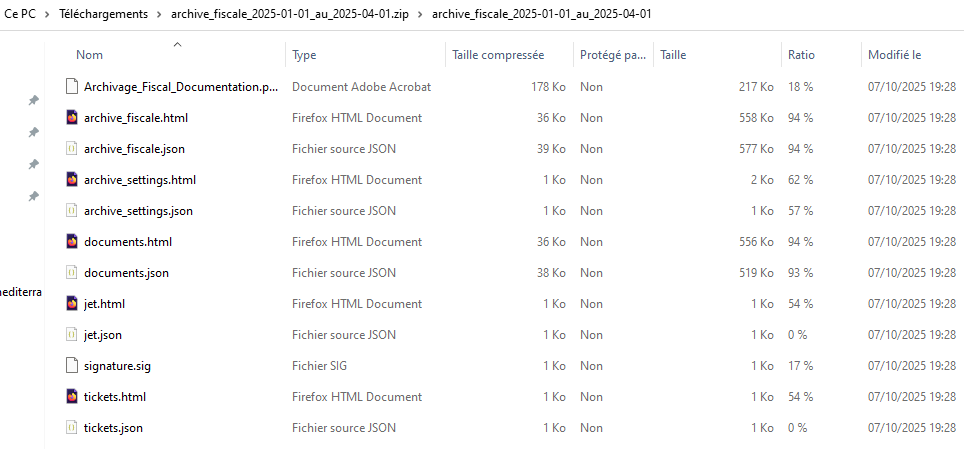964x449 pixels.
Task: Click the PDF icon of Archivage_Fiscal_Documentation
Action: pyautogui.click(x=72, y=87)
